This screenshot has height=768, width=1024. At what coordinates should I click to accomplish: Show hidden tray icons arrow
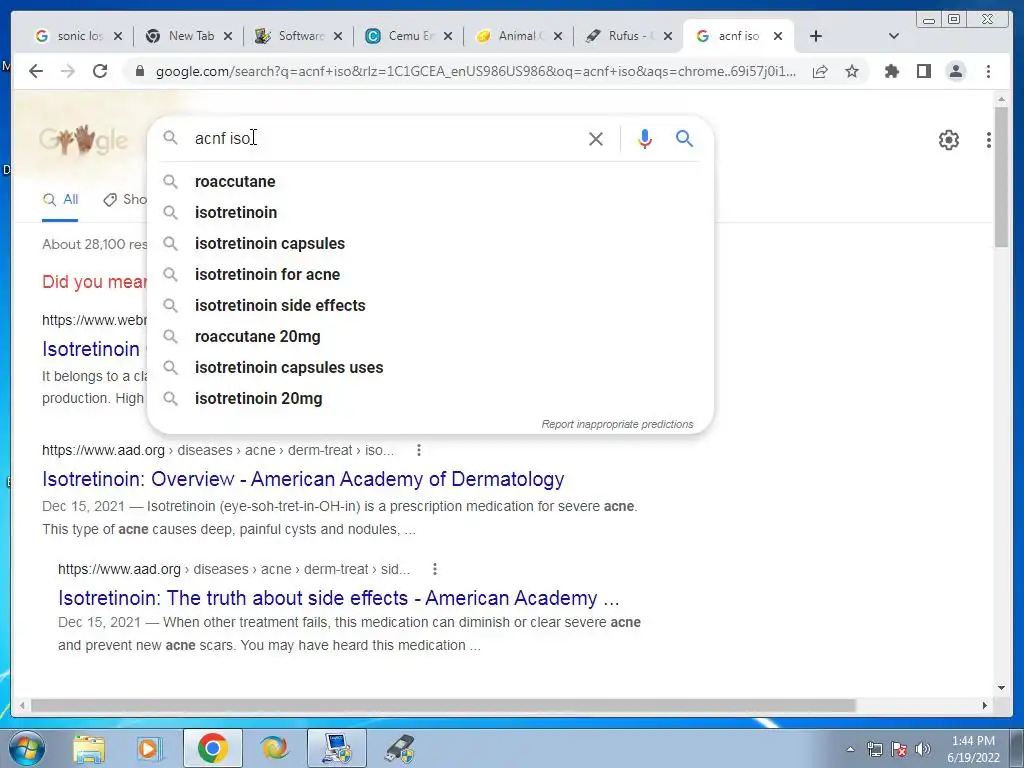pyautogui.click(x=850, y=749)
